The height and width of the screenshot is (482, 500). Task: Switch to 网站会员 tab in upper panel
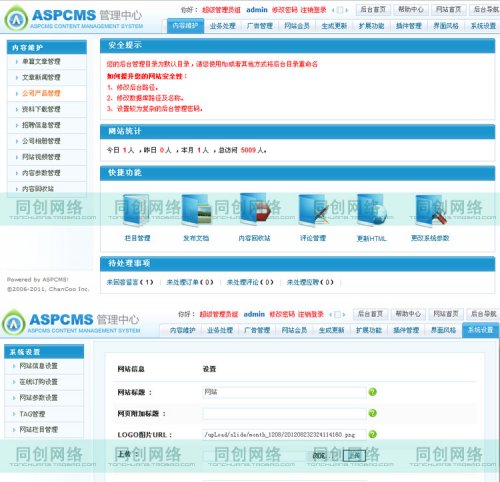tap(297, 26)
